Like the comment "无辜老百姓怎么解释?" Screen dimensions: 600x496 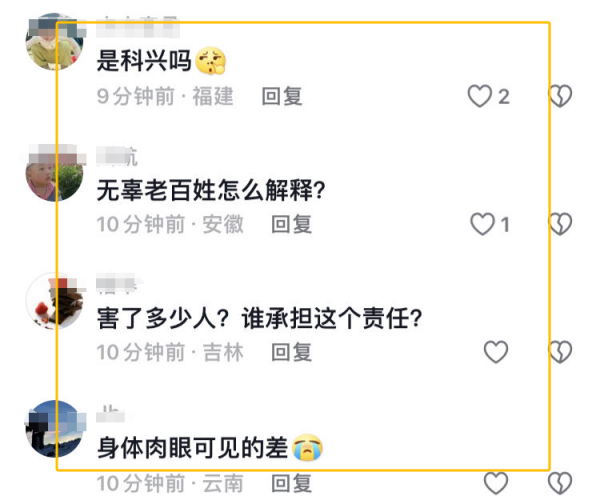(x=482, y=224)
